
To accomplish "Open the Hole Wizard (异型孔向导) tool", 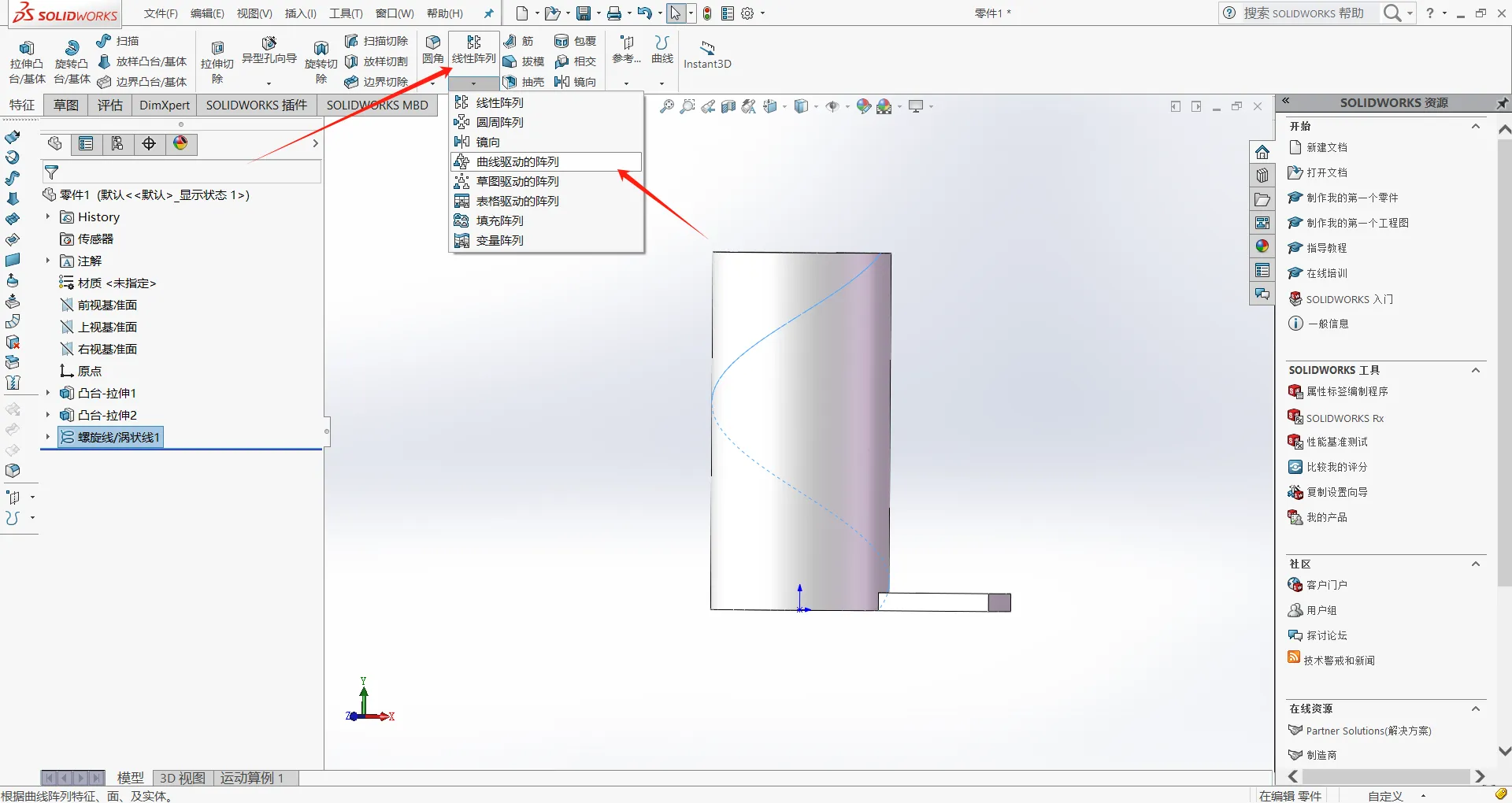I will click(x=269, y=50).
